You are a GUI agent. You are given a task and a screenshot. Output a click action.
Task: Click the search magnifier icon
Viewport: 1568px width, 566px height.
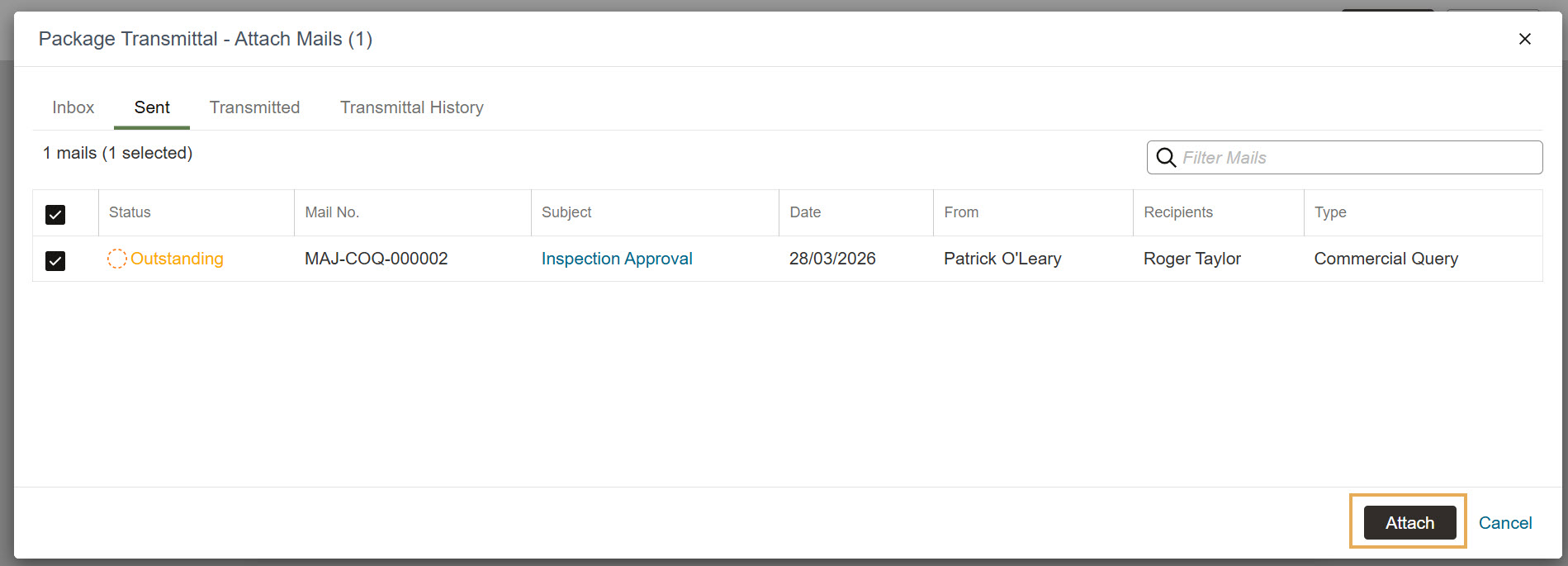(1166, 158)
